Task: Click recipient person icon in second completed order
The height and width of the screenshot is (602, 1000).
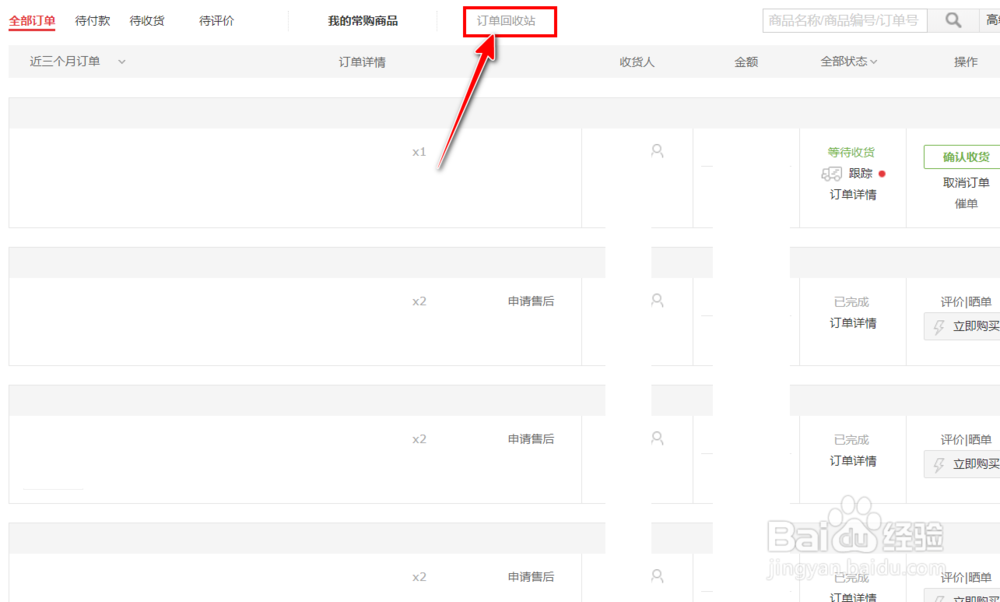Action: (657, 438)
